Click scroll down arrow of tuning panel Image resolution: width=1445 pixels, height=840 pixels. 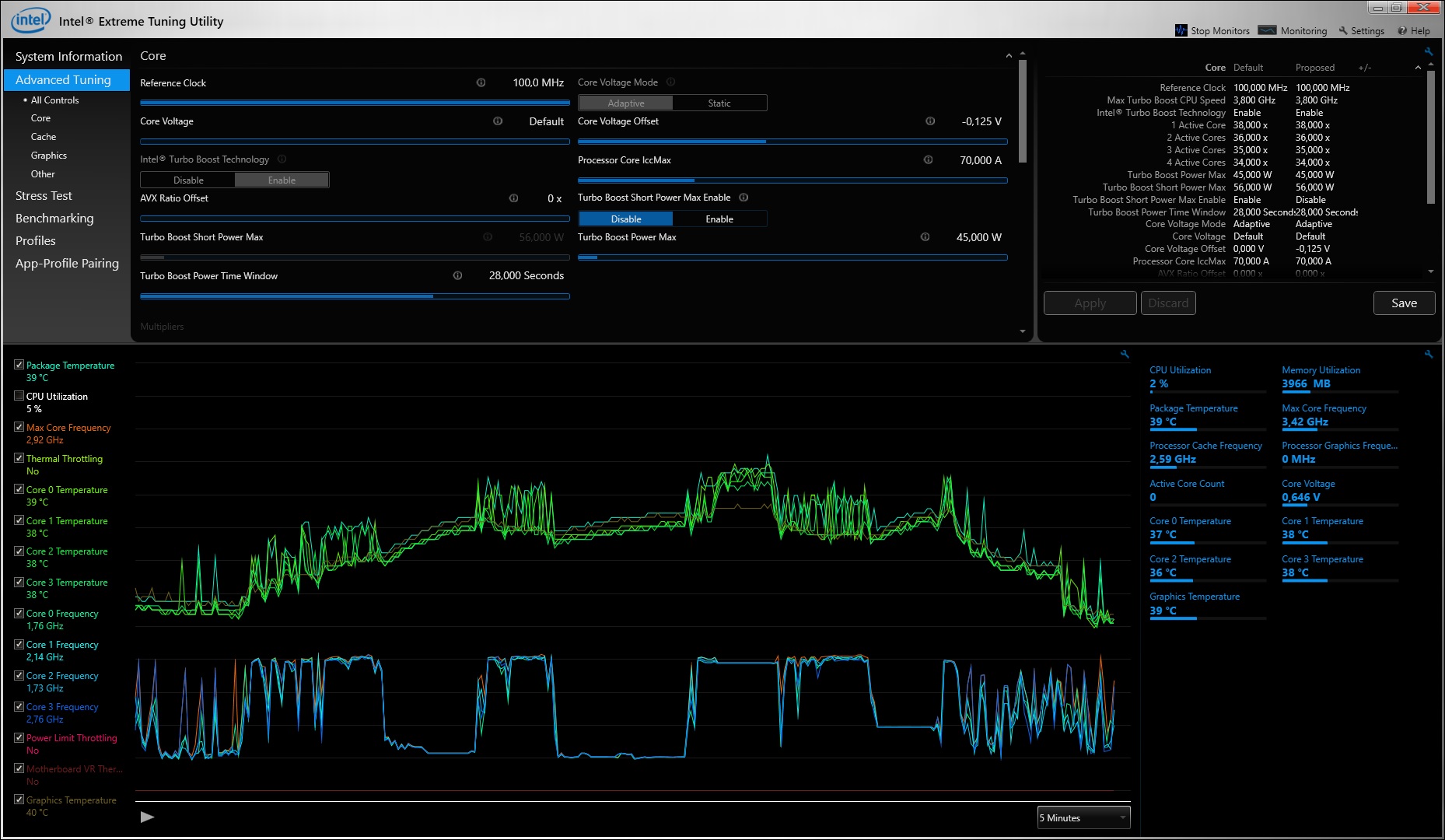[1022, 331]
